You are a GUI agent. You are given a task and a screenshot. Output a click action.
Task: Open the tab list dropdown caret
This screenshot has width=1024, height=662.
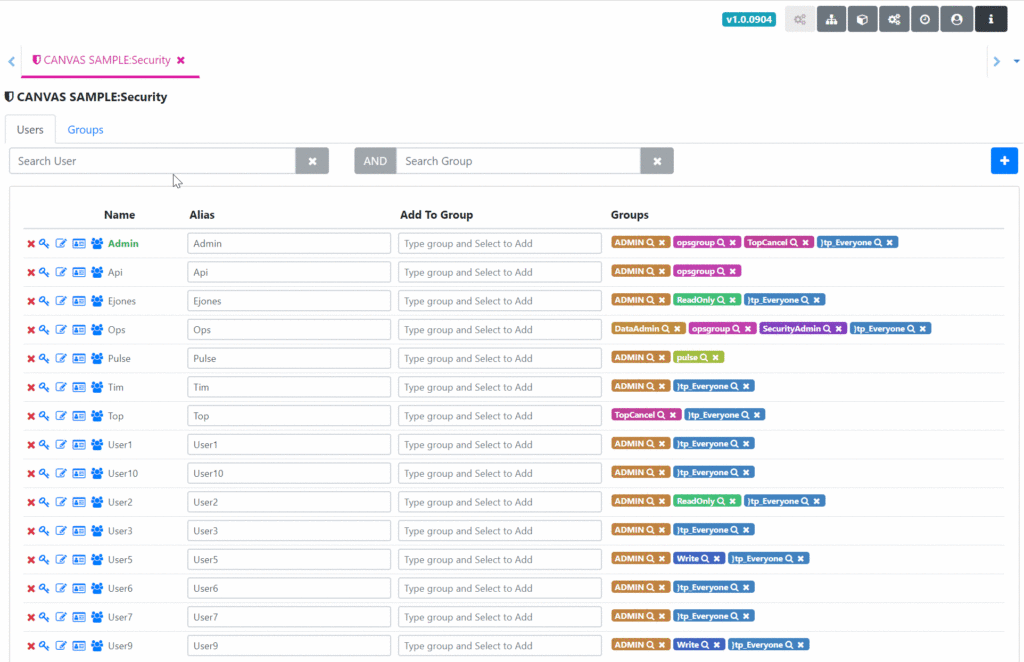point(1017,61)
